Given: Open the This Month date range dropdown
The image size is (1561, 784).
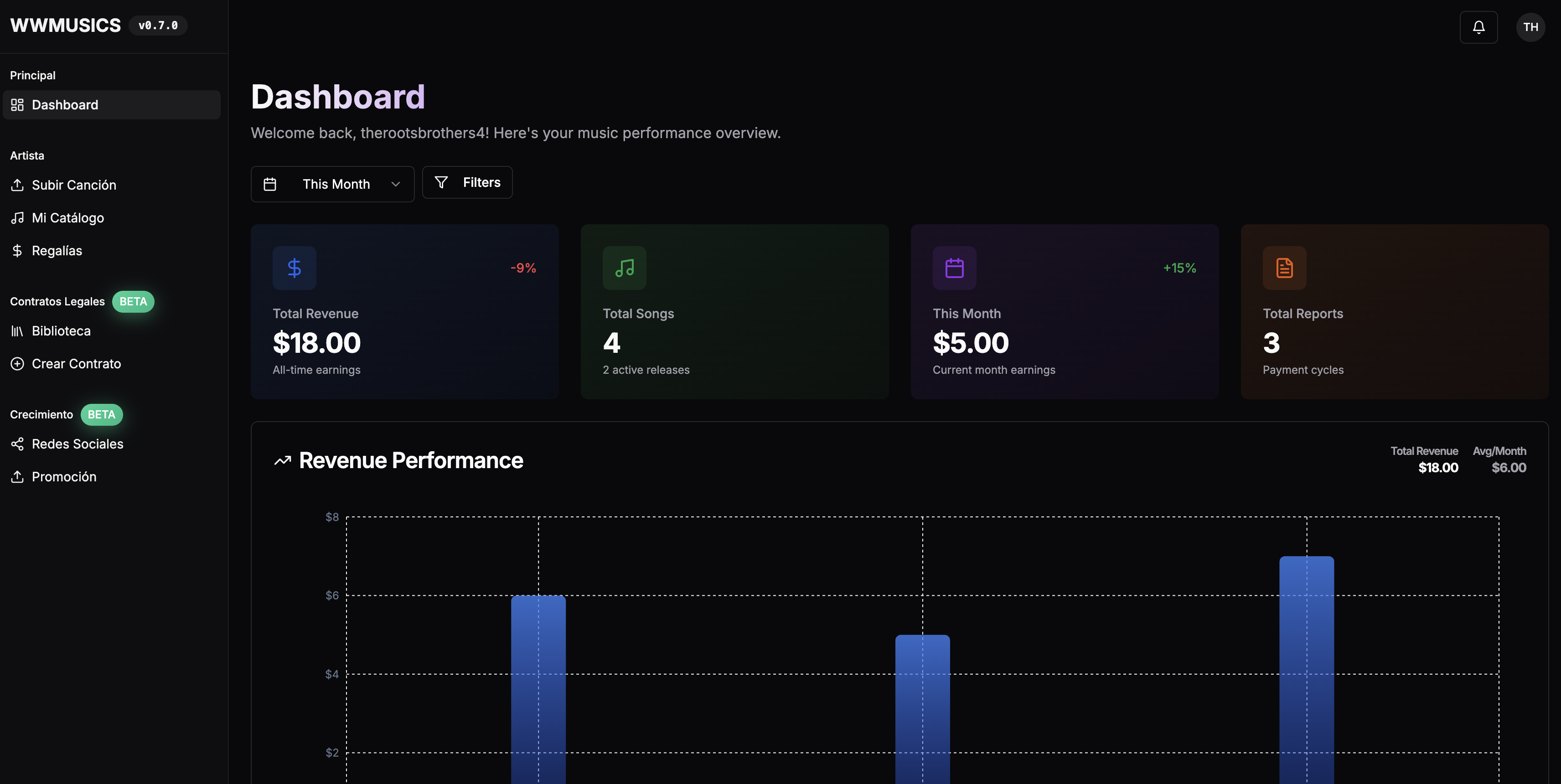Looking at the screenshot, I should [x=333, y=184].
